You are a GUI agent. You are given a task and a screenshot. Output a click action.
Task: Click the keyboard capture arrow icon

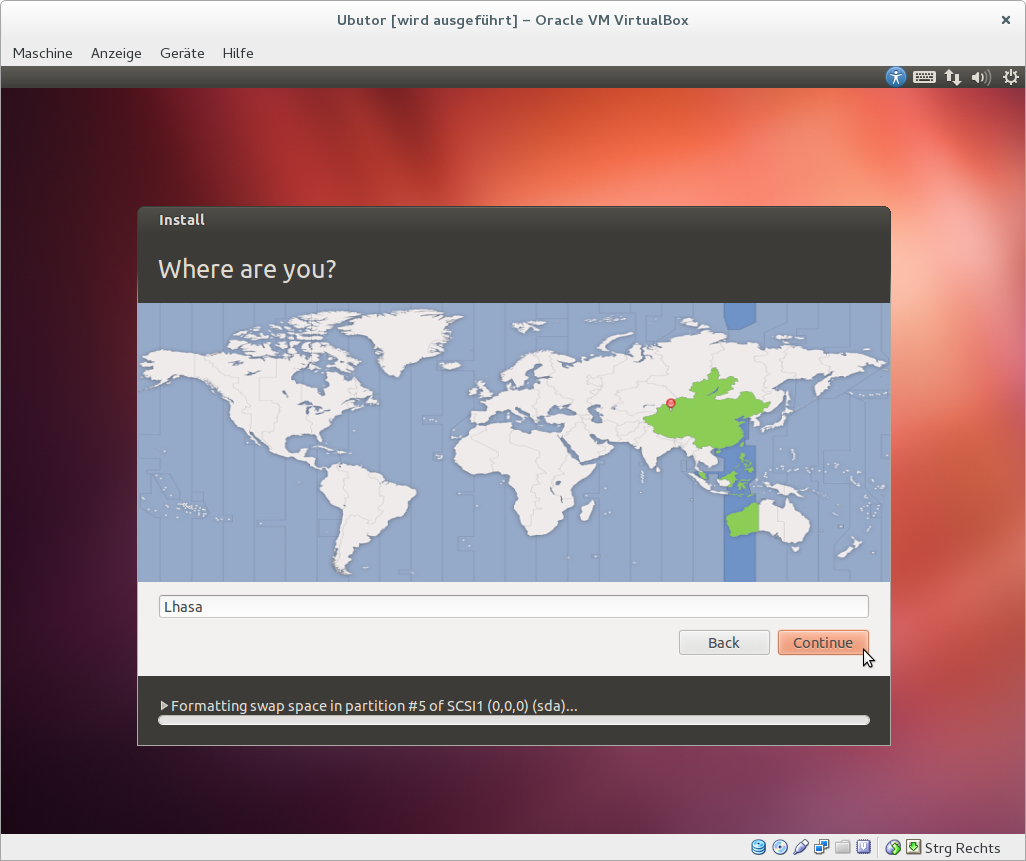pos(913,848)
